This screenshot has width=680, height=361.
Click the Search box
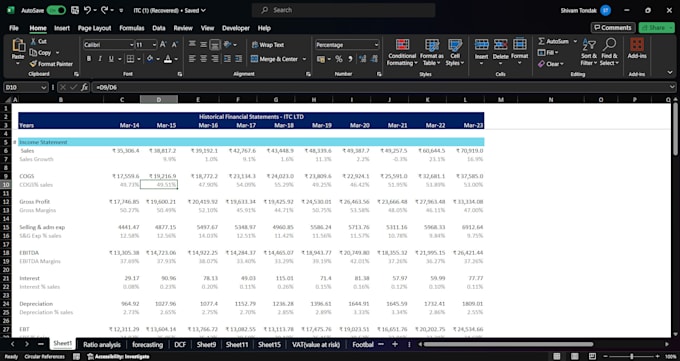coord(343,10)
